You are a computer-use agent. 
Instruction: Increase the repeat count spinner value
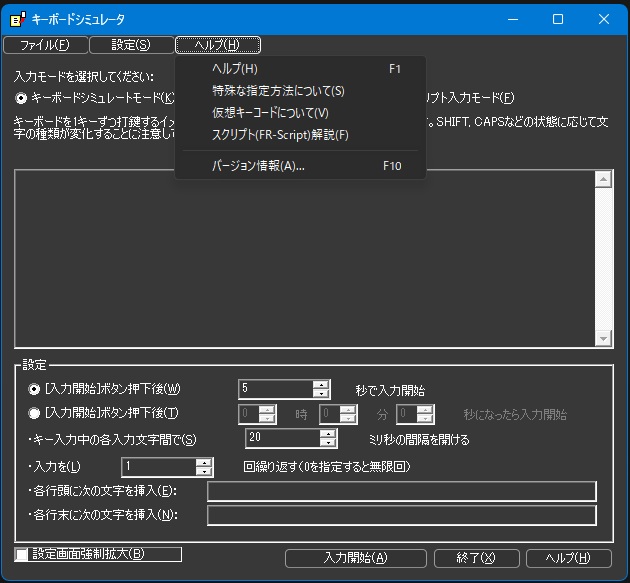point(204,462)
